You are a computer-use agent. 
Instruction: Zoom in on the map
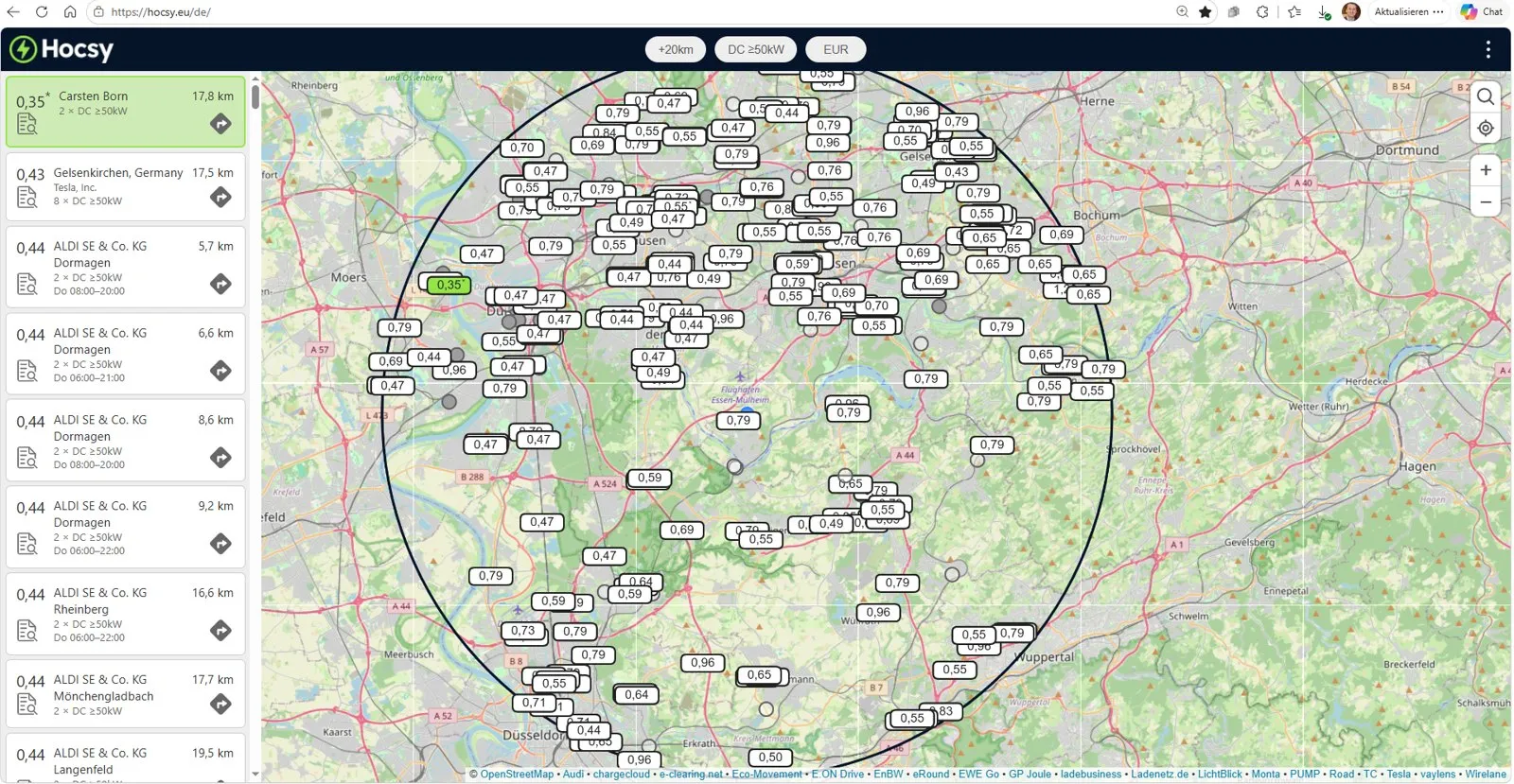pos(1486,170)
